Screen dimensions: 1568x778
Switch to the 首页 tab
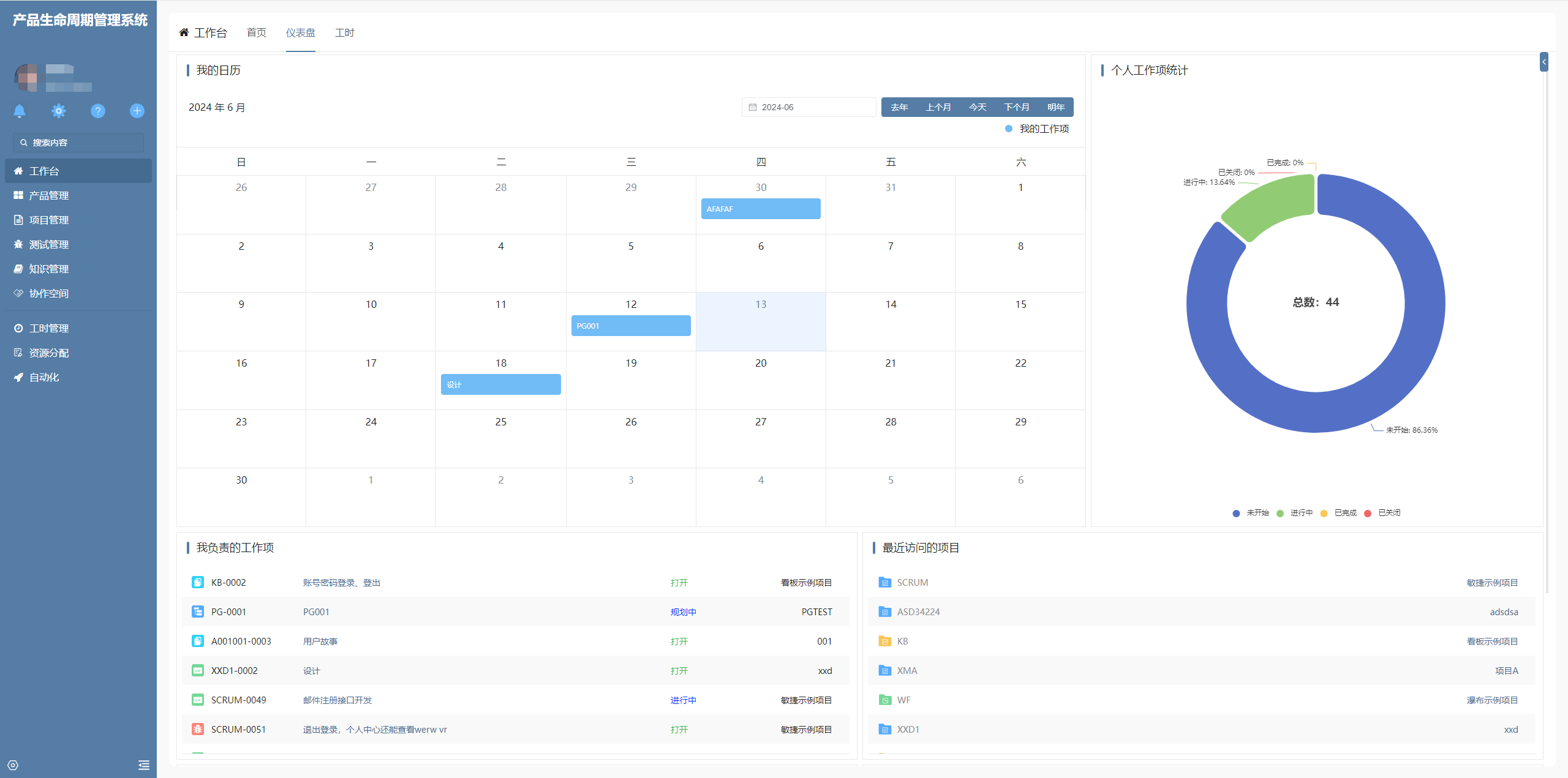pyautogui.click(x=256, y=32)
